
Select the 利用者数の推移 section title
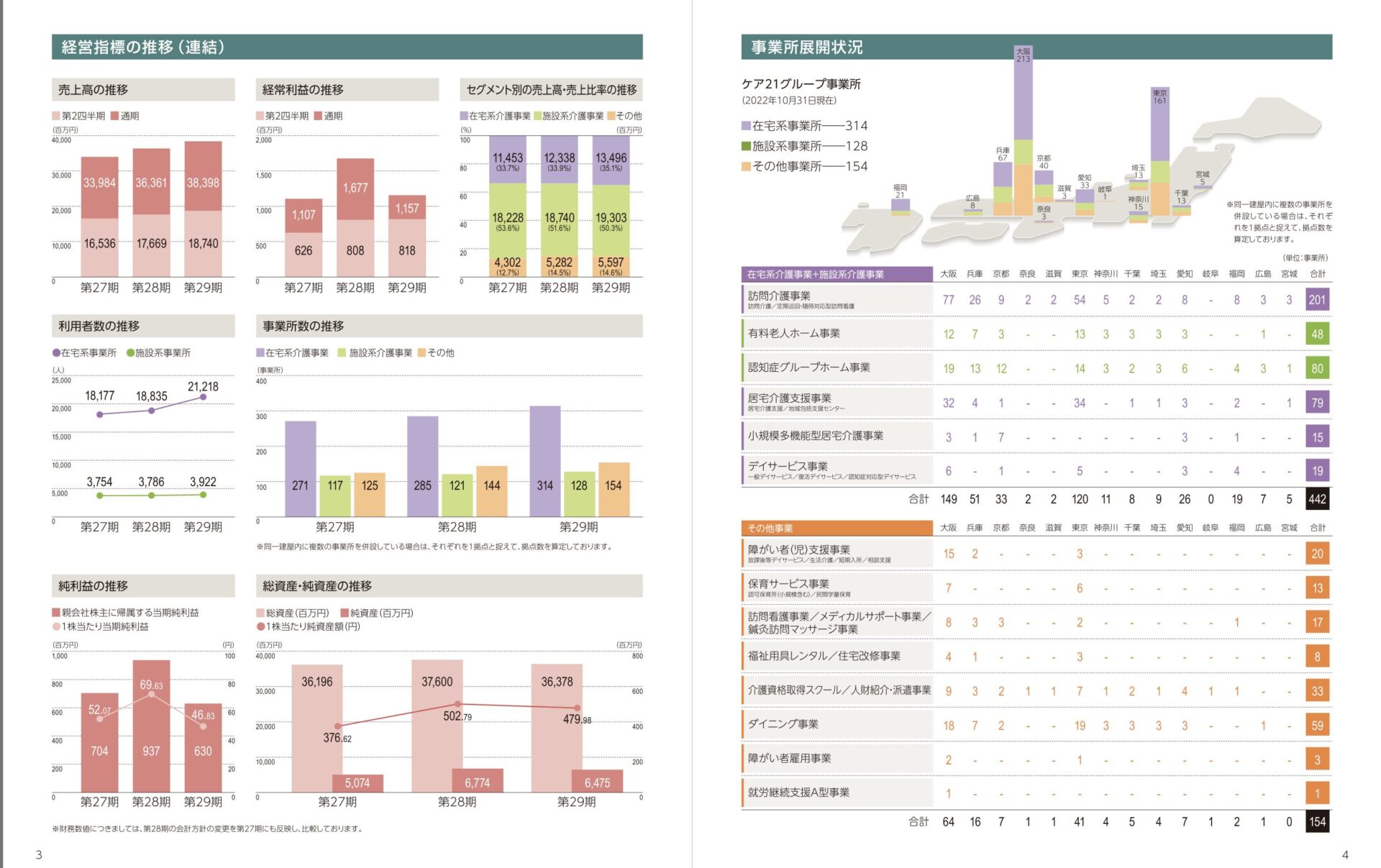click(143, 326)
